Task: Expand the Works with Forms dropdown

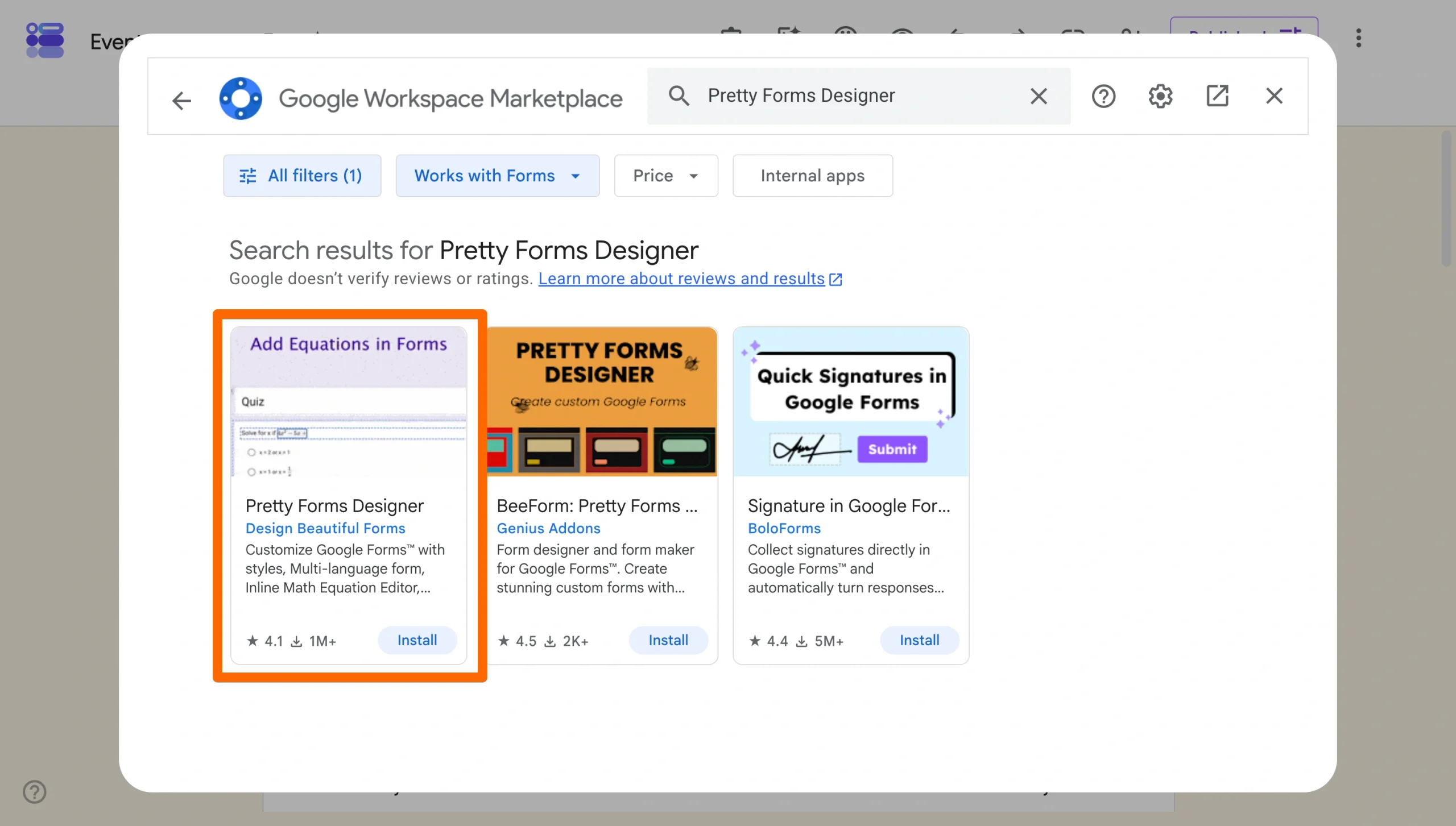Action: [498, 176]
